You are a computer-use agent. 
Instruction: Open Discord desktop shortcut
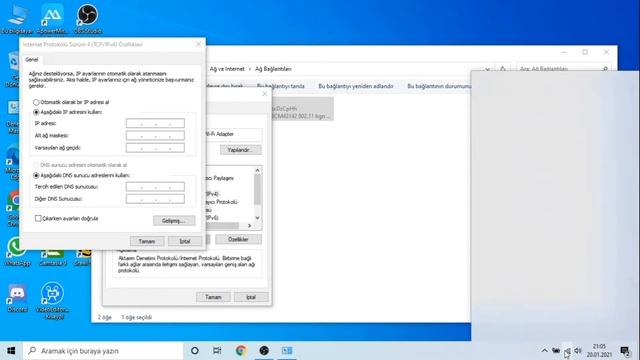click(17, 298)
